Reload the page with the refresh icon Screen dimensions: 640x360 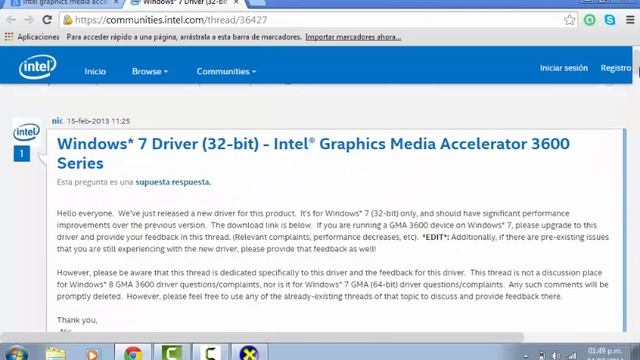(47, 20)
